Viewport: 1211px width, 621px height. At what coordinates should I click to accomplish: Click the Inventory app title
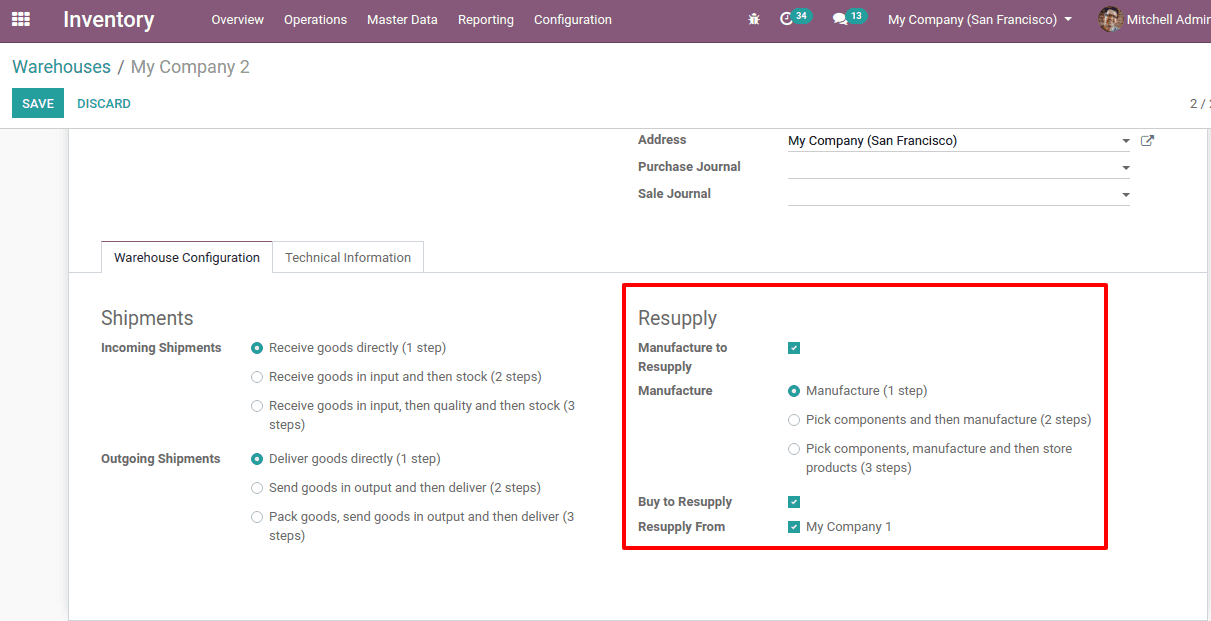[x=108, y=19]
